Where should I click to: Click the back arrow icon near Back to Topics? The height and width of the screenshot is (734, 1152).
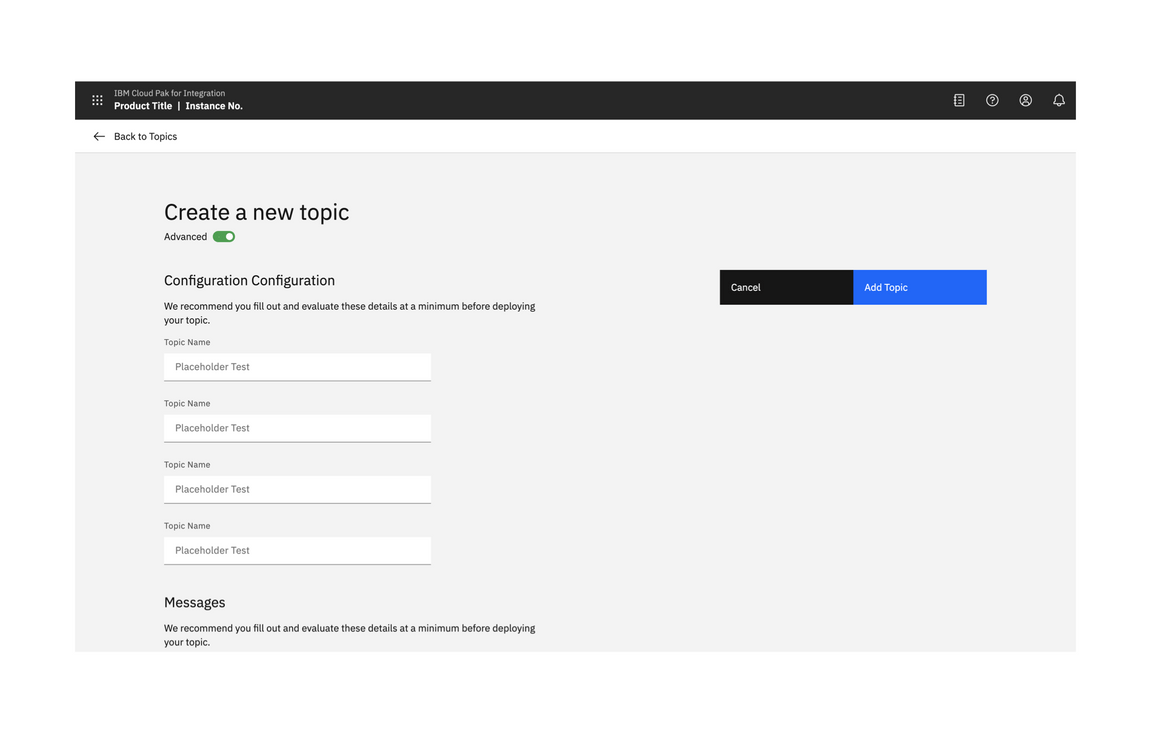coord(98,136)
